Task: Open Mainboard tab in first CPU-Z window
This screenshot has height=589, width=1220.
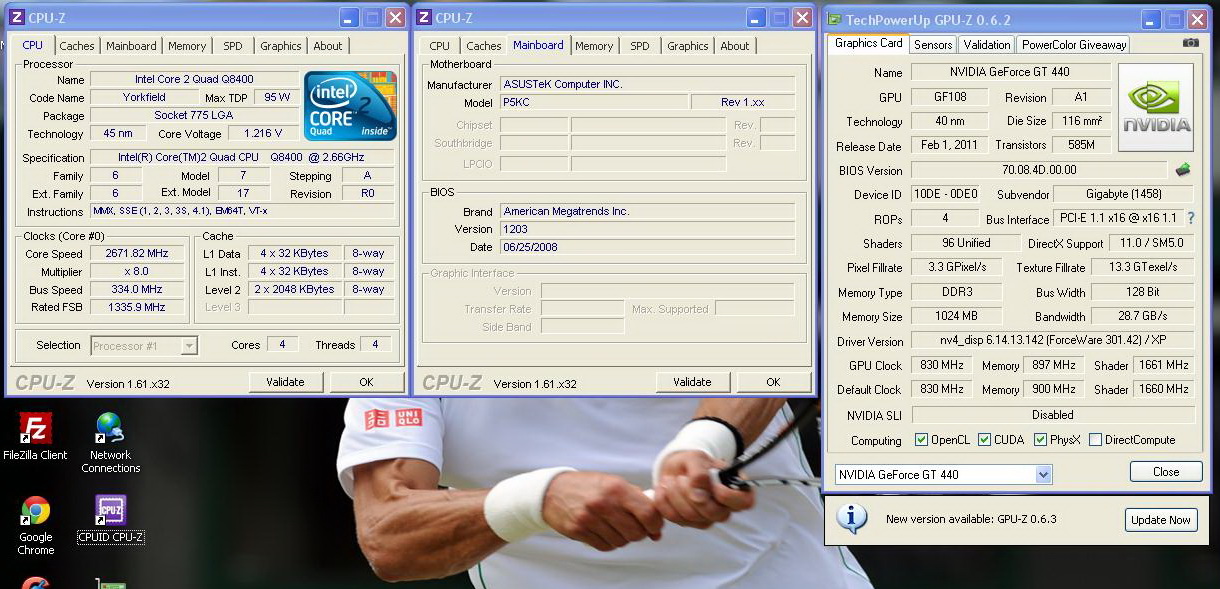Action: [131, 46]
